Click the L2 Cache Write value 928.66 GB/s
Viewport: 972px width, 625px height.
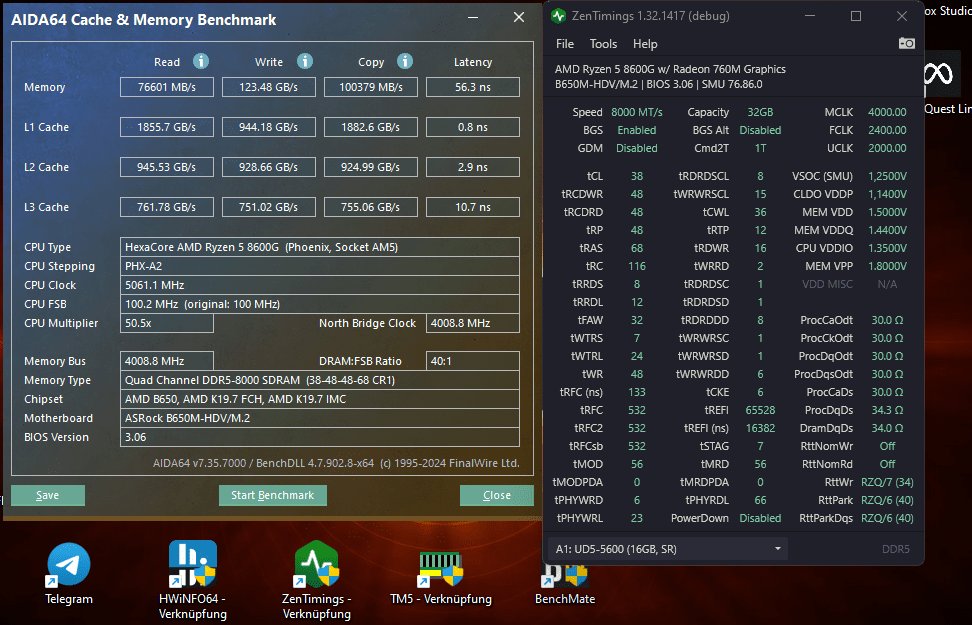(268, 167)
